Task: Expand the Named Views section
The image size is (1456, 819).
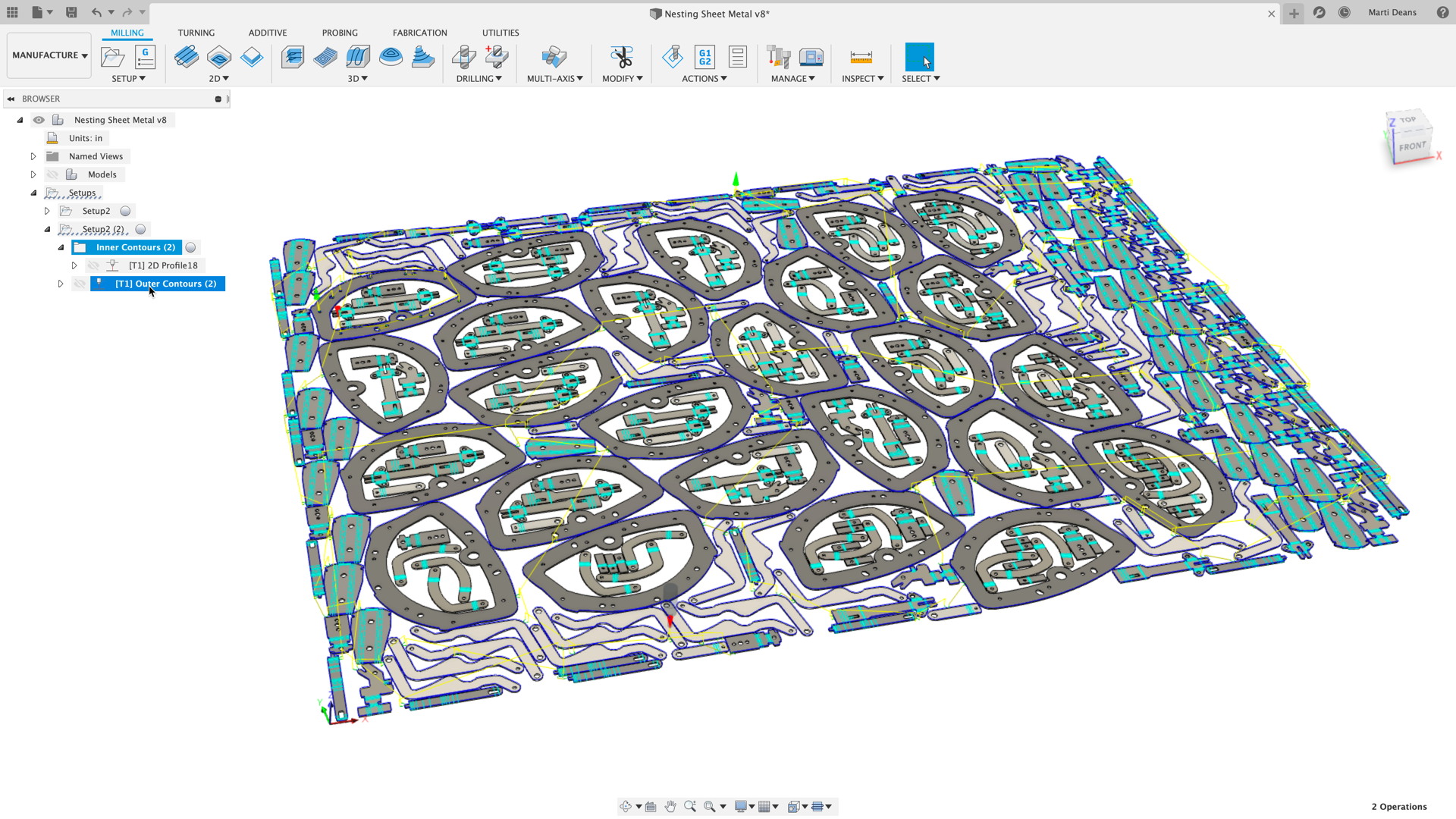Action: pyautogui.click(x=33, y=156)
